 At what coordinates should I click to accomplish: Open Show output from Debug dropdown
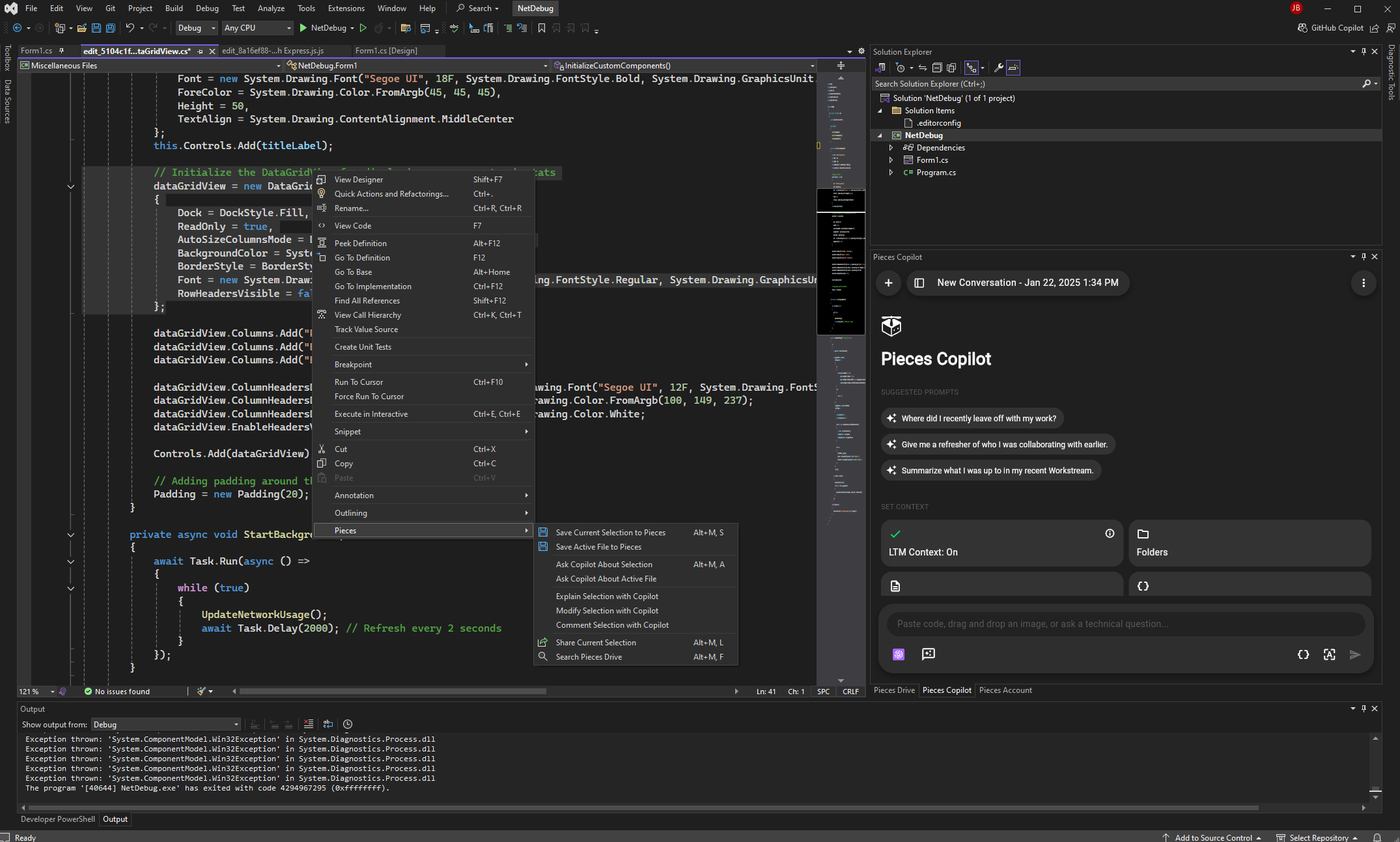click(165, 724)
